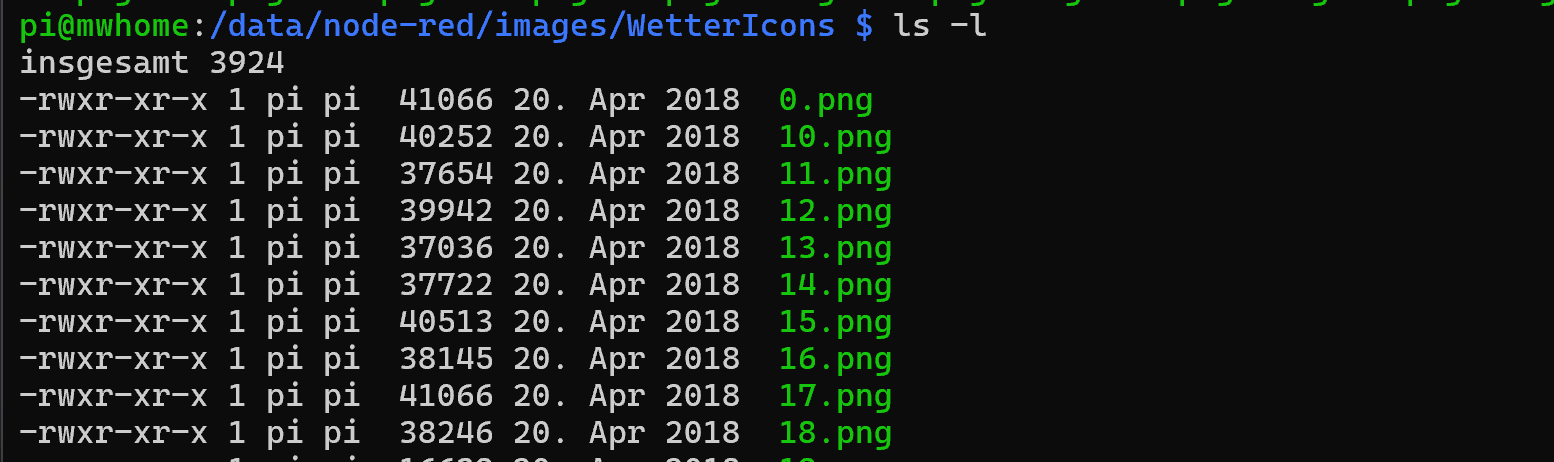The height and width of the screenshot is (462, 1554).
Task: Select the 17.png file entry
Action: [x=835, y=396]
